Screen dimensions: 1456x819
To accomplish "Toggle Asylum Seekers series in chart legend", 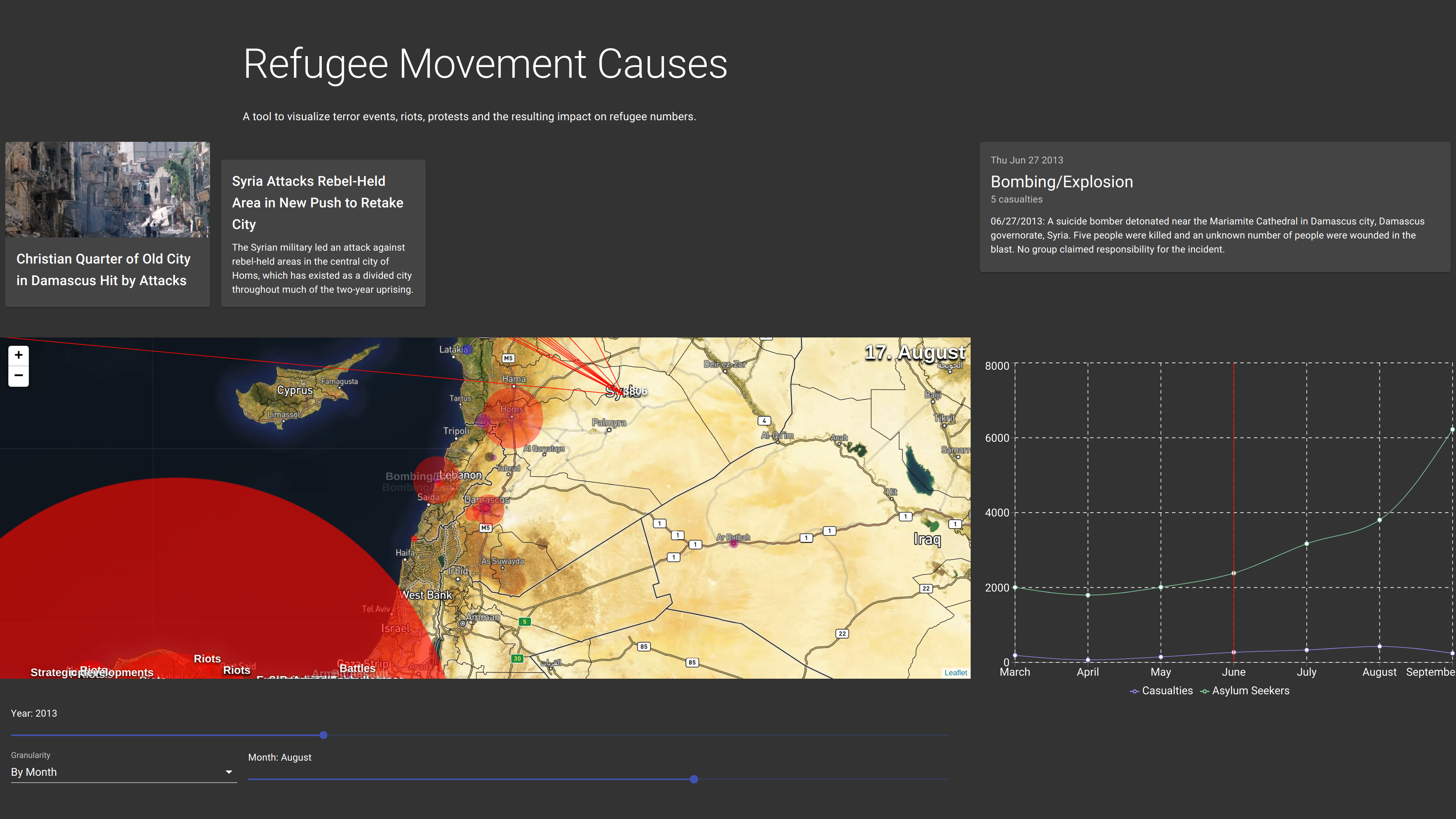I will pos(1244,691).
